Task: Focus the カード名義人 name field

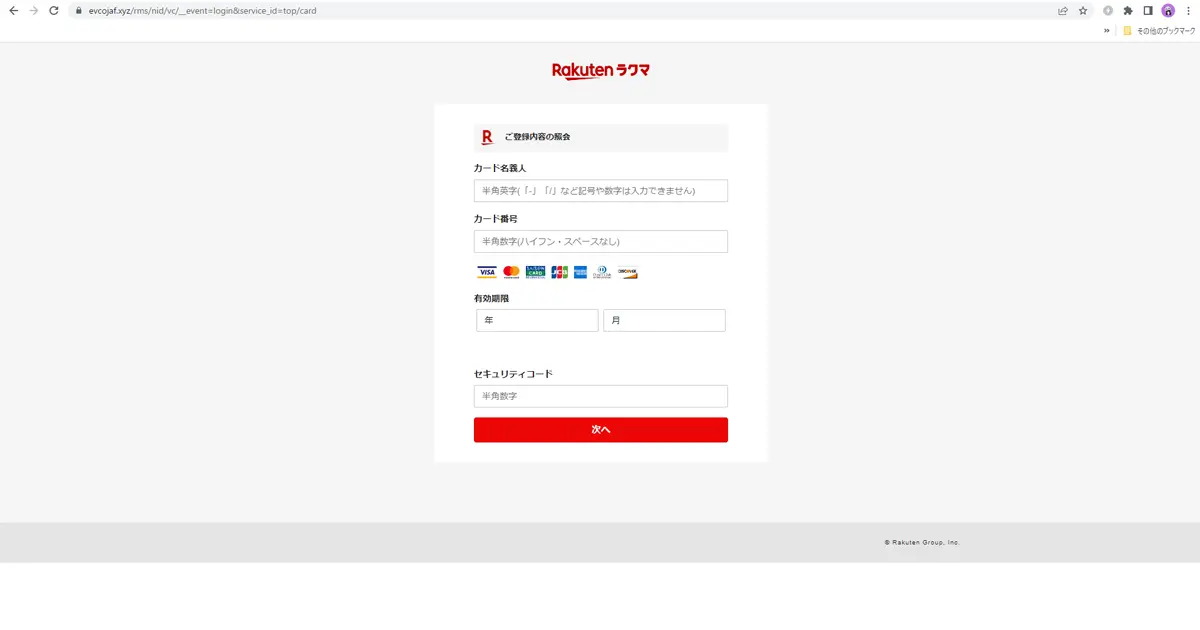Action: (601, 191)
